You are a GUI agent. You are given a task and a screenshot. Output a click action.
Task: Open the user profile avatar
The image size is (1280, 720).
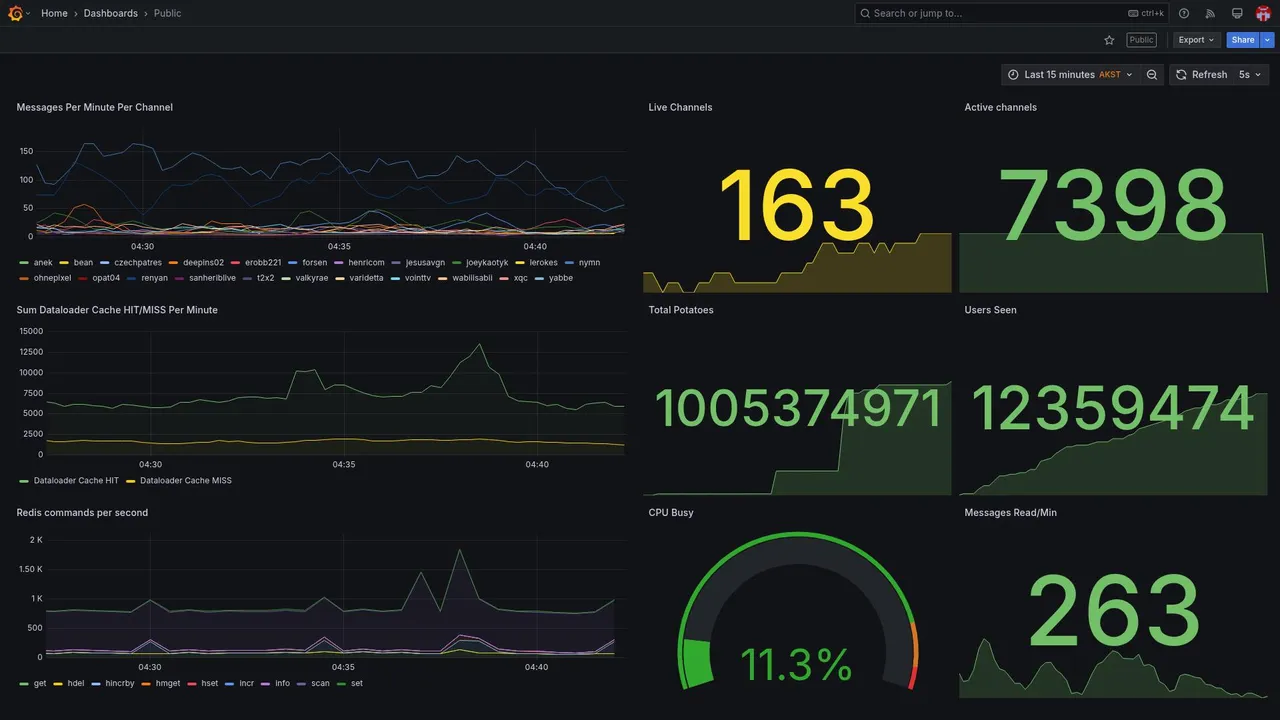pos(1263,13)
